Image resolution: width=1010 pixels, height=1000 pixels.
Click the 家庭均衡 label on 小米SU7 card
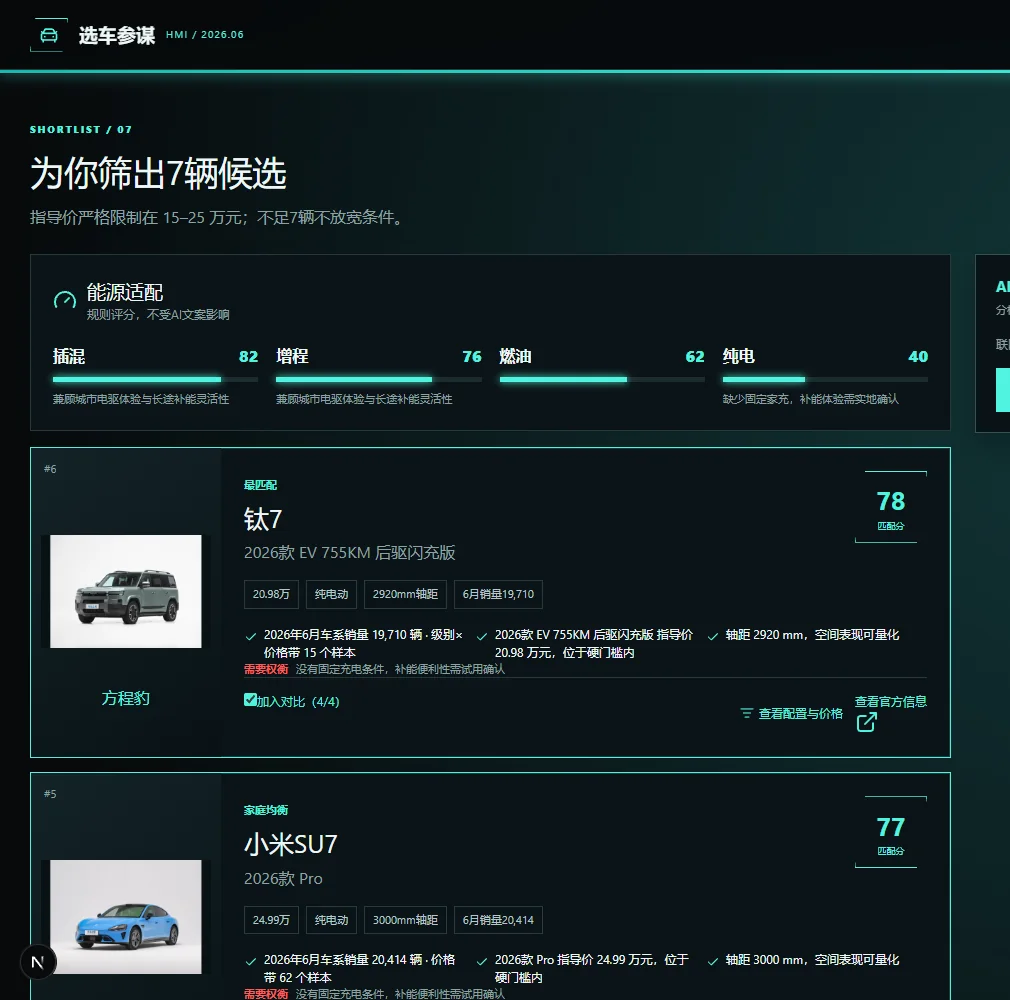point(266,810)
